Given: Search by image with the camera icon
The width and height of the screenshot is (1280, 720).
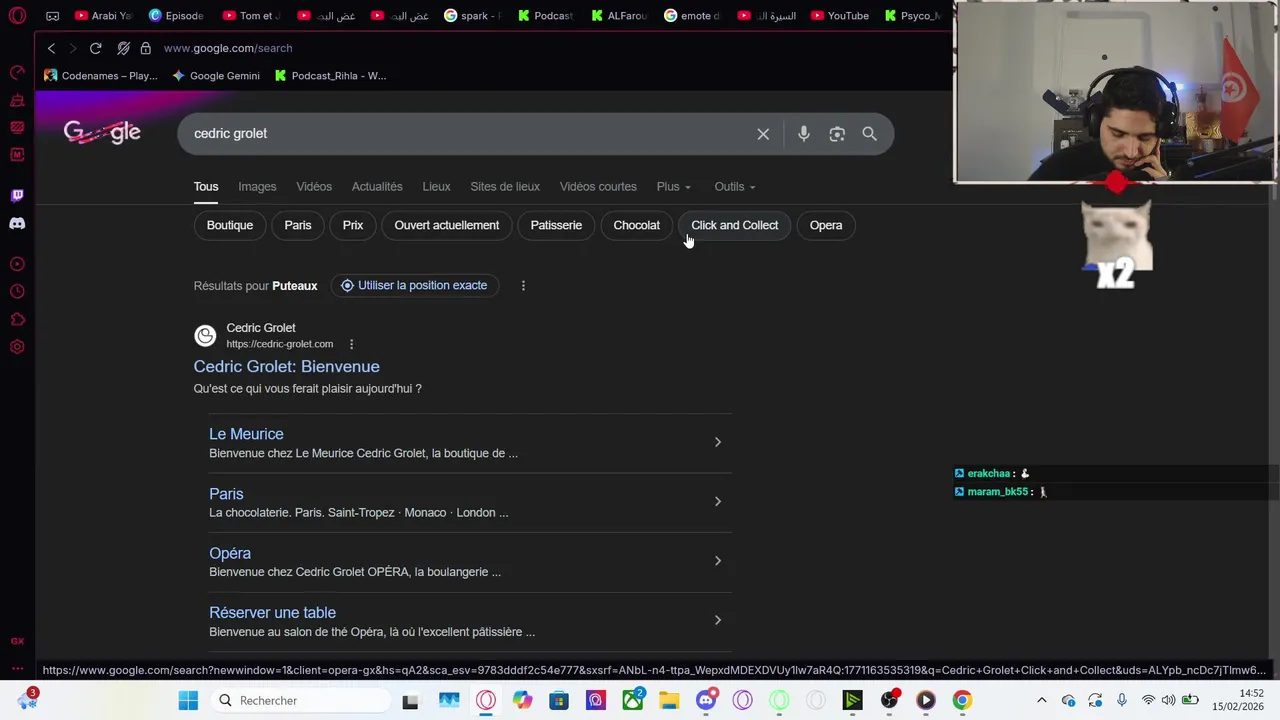Looking at the screenshot, I should pyautogui.click(x=837, y=134).
